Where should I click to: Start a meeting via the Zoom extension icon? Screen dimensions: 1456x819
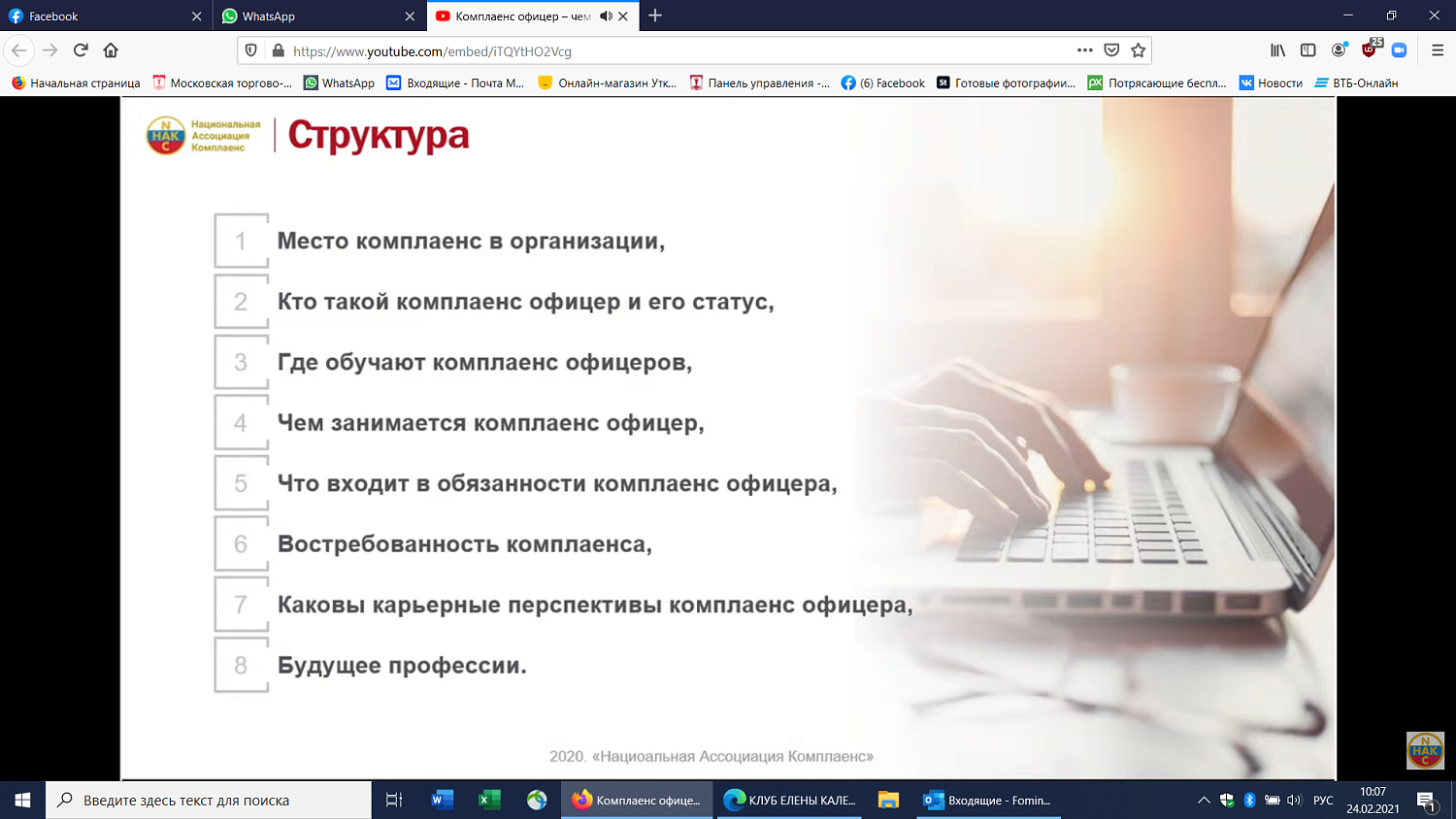pos(1399,50)
